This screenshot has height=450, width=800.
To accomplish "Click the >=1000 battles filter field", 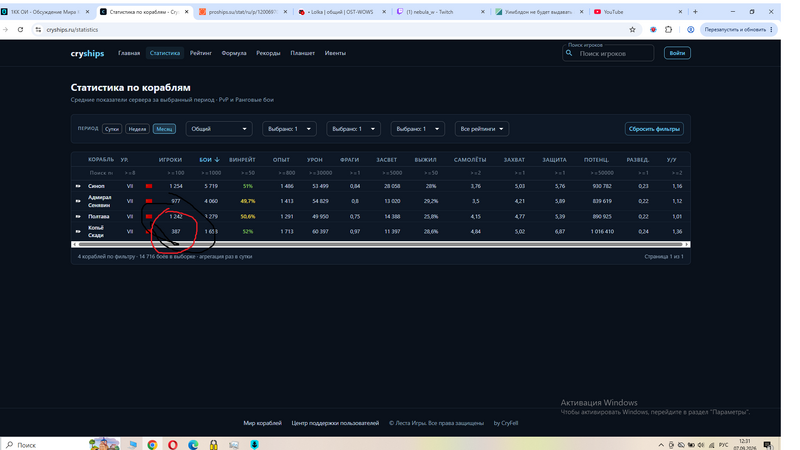I will (x=211, y=173).
